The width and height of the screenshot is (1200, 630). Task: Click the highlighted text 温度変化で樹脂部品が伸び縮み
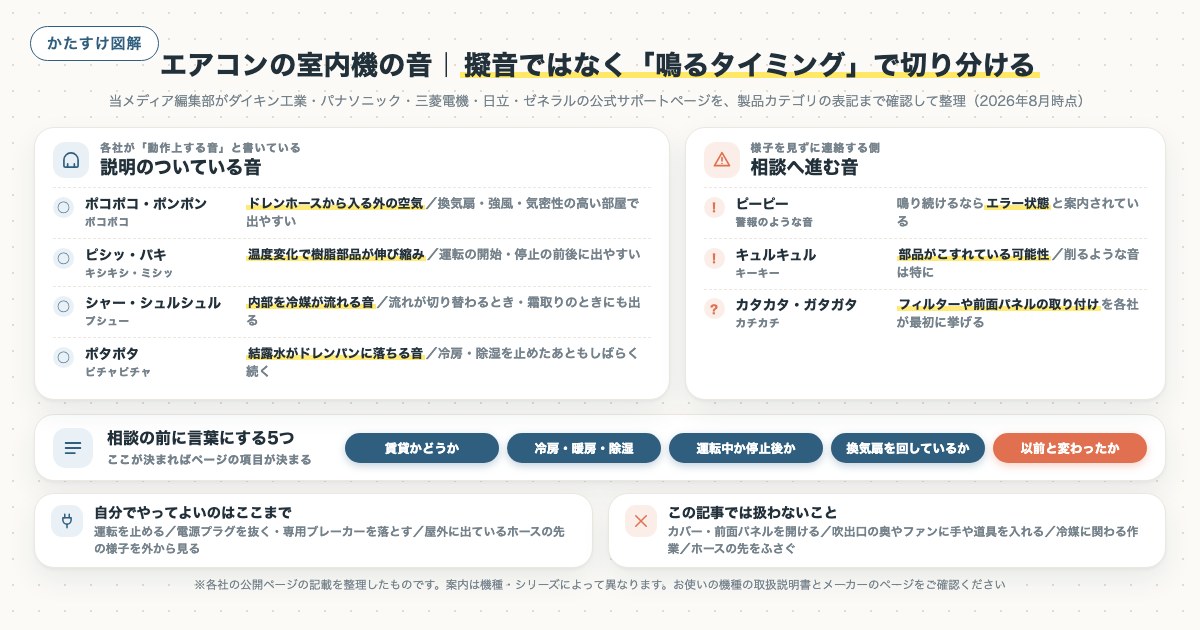pos(337,254)
